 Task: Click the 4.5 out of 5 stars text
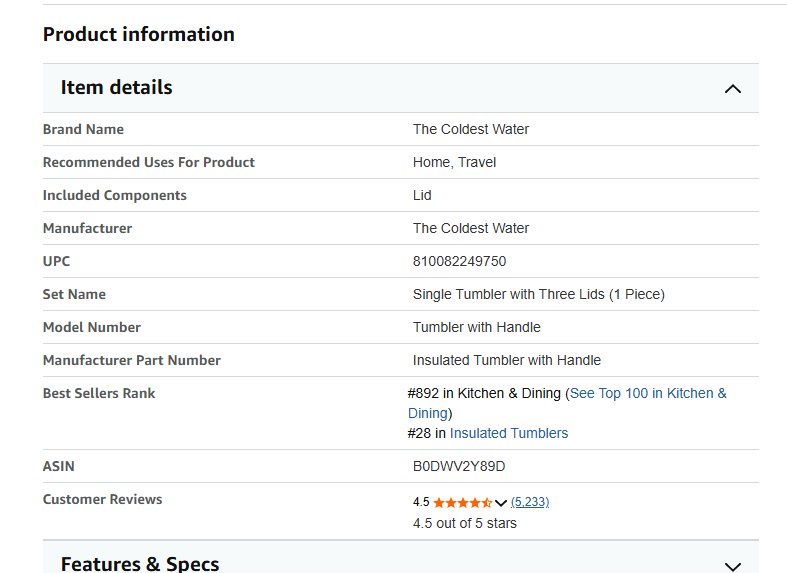click(x=465, y=523)
